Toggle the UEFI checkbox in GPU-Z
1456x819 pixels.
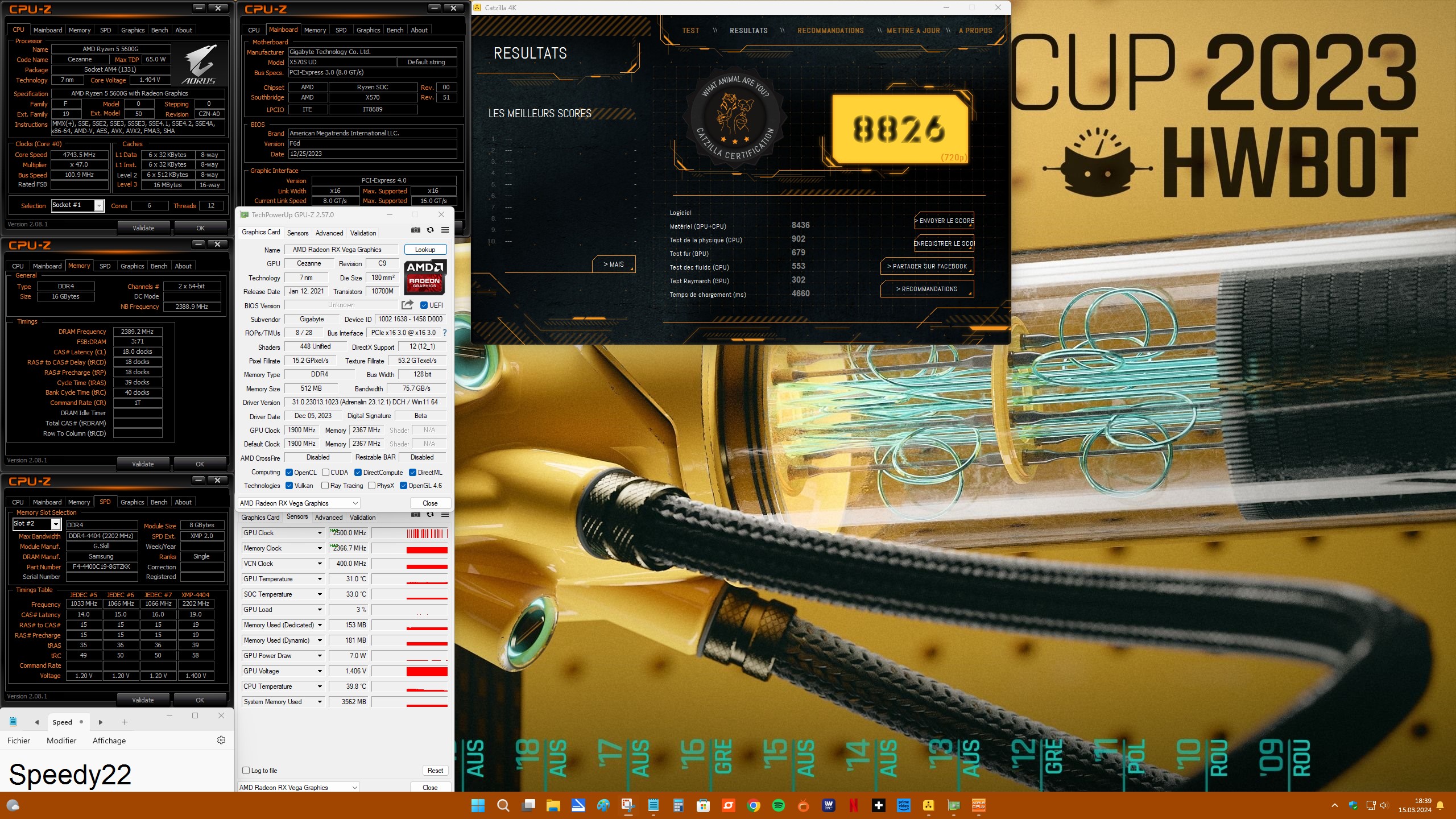(424, 305)
